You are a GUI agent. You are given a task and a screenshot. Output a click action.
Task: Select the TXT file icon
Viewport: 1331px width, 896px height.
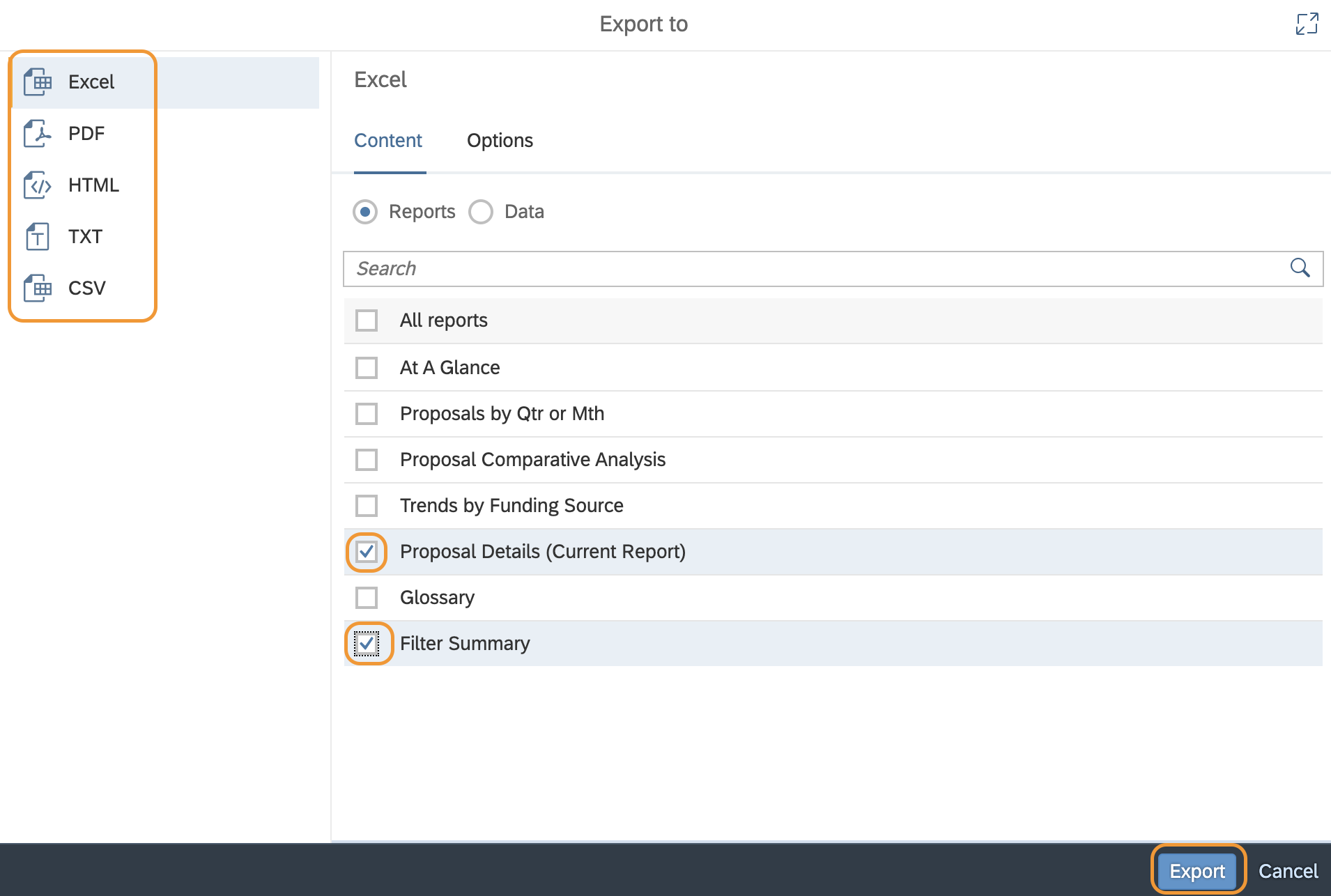(38, 237)
